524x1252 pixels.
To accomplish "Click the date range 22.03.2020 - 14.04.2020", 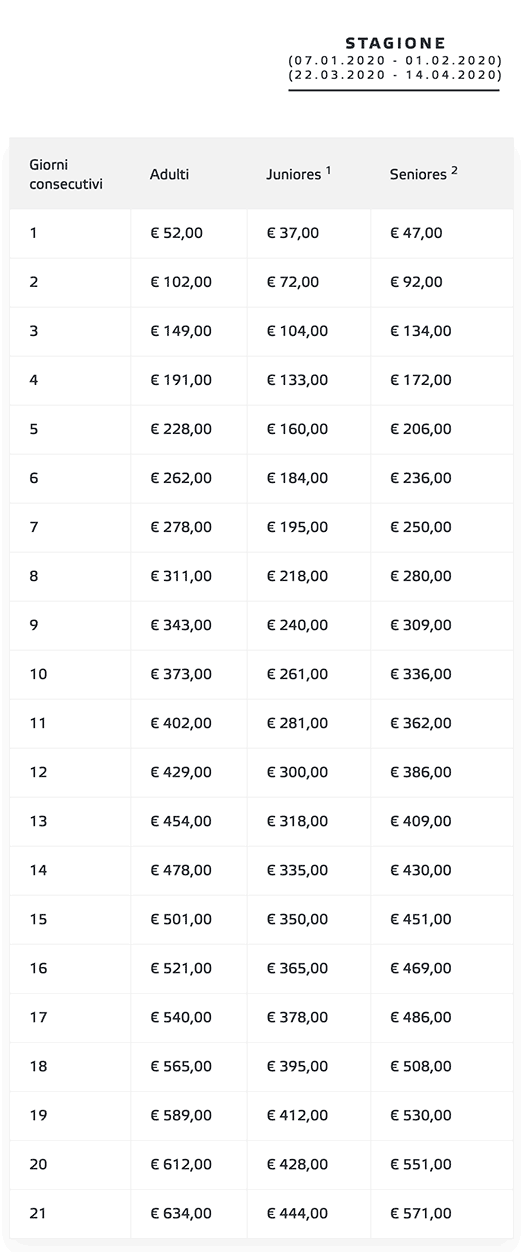I will tap(394, 75).
